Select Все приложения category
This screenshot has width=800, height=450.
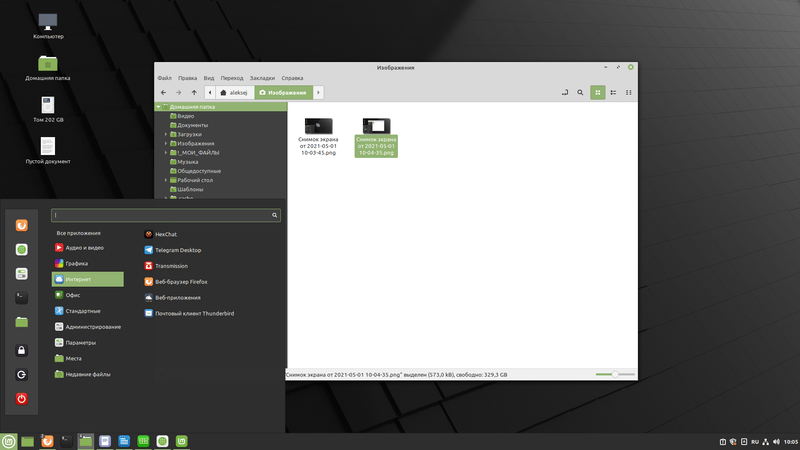(x=79, y=233)
